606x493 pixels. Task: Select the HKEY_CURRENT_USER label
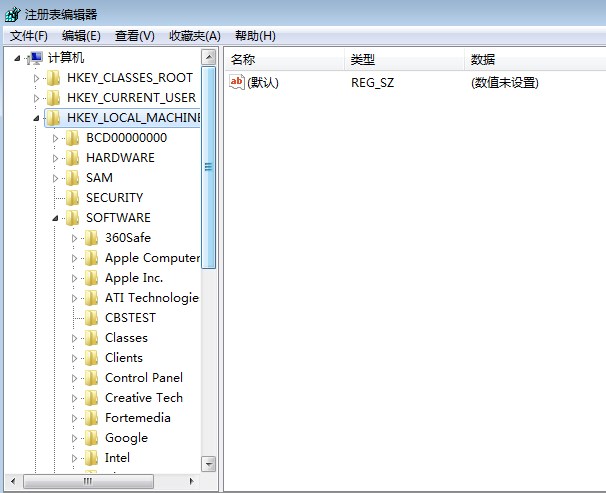[131, 98]
